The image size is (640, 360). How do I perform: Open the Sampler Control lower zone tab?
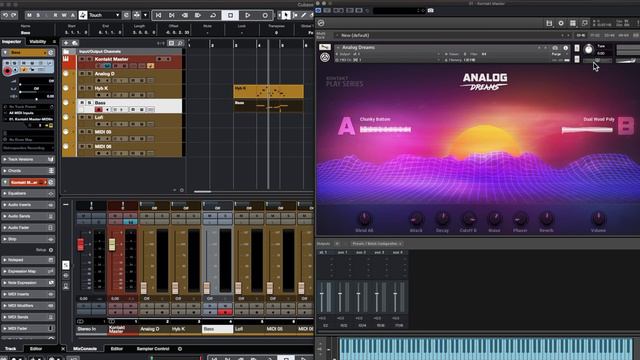153,349
